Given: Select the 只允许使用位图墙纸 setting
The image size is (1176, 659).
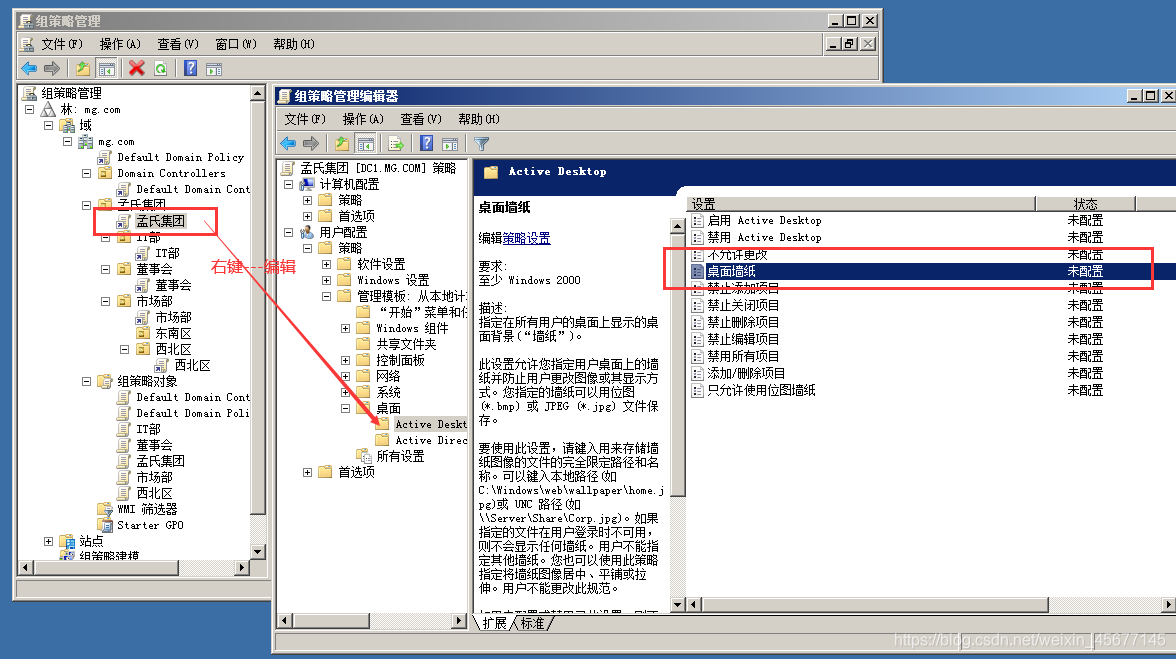Looking at the screenshot, I should point(761,391).
